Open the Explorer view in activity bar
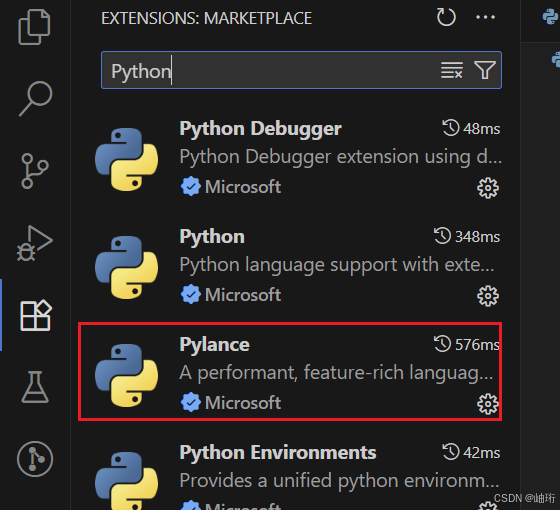Image resolution: width=560 pixels, height=510 pixels. pos(35,27)
